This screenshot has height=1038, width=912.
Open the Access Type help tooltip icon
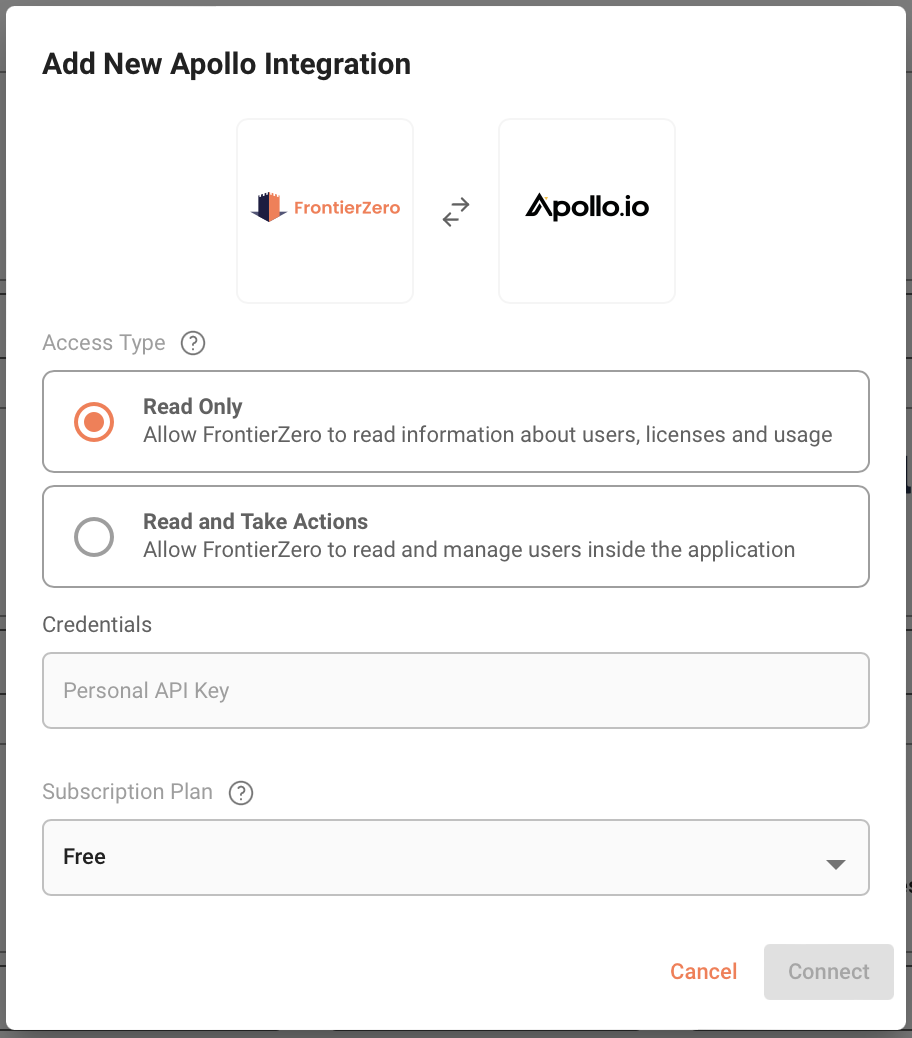tap(193, 343)
